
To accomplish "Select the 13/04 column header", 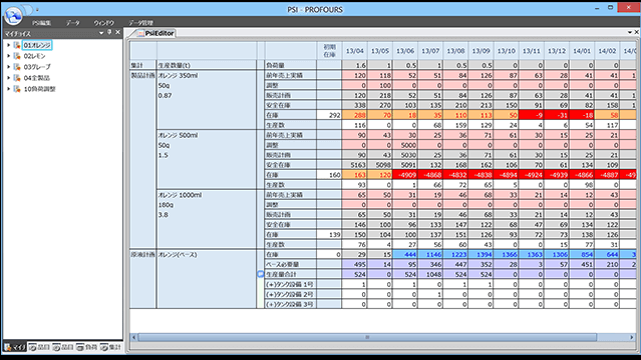I will click(x=354, y=51).
